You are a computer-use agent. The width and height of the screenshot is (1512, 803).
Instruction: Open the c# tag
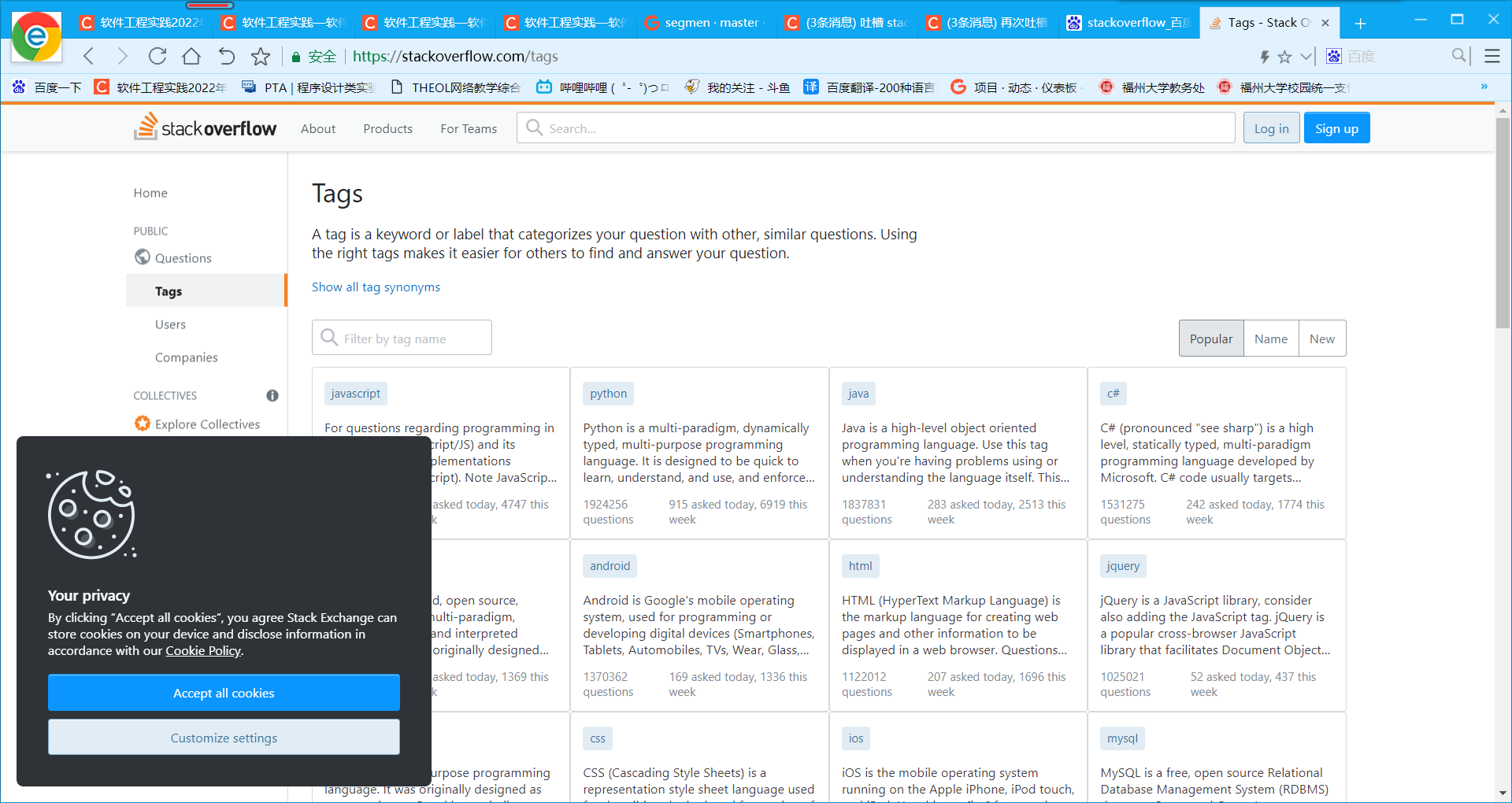click(1114, 394)
